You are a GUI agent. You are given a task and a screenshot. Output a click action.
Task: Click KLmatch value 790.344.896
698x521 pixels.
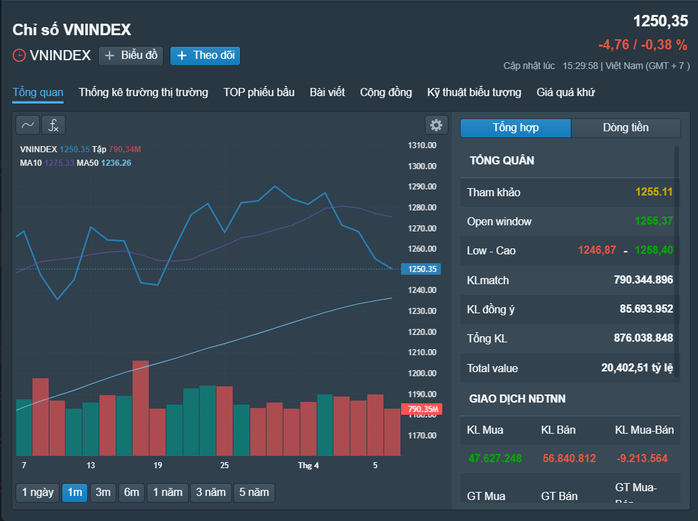pyautogui.click(x=643, y=280)
